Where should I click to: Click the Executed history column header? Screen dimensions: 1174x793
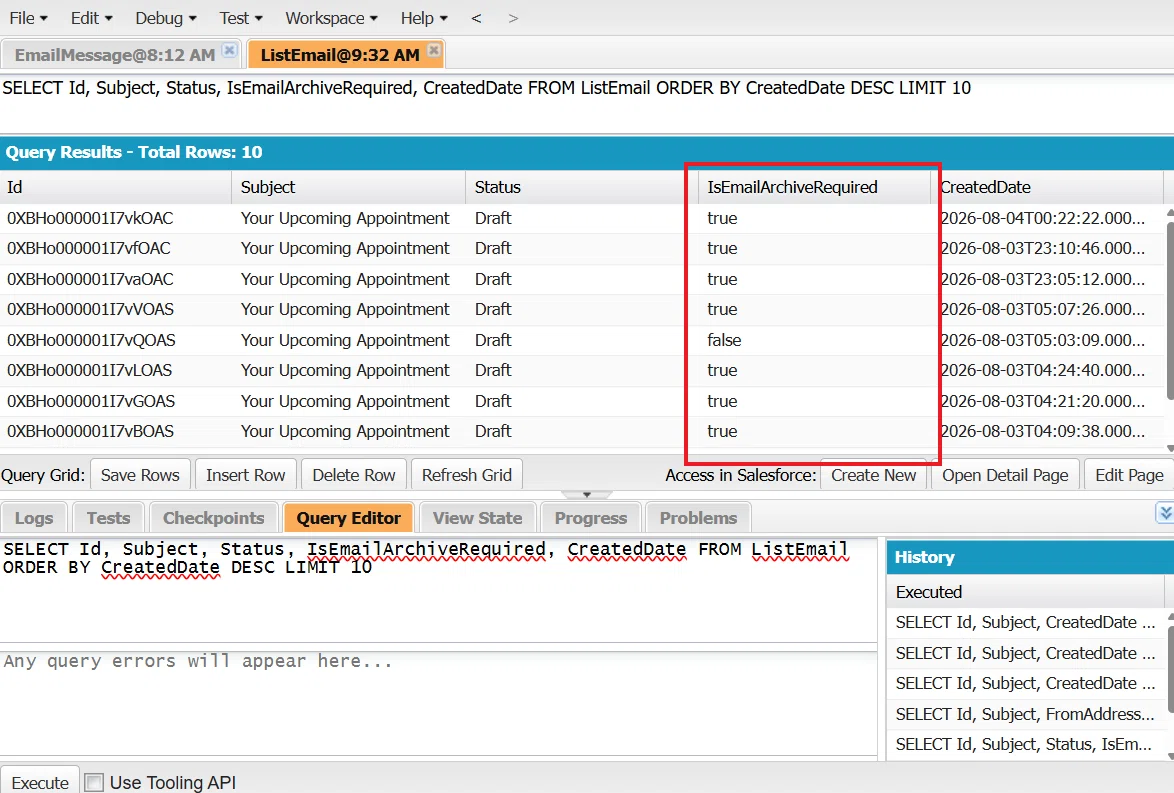(1026, 592)
